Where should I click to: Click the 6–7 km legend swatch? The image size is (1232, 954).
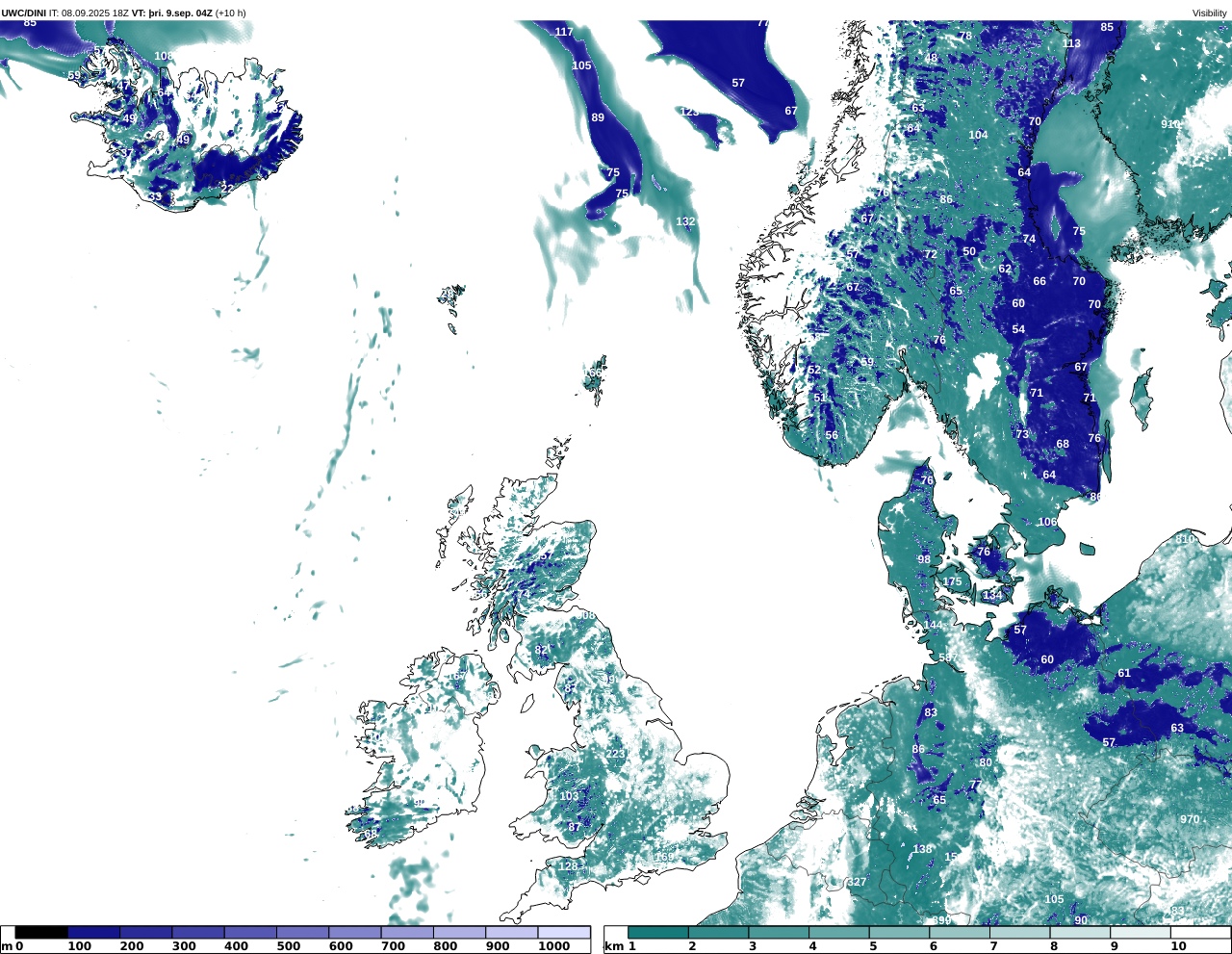pos(960,932)
